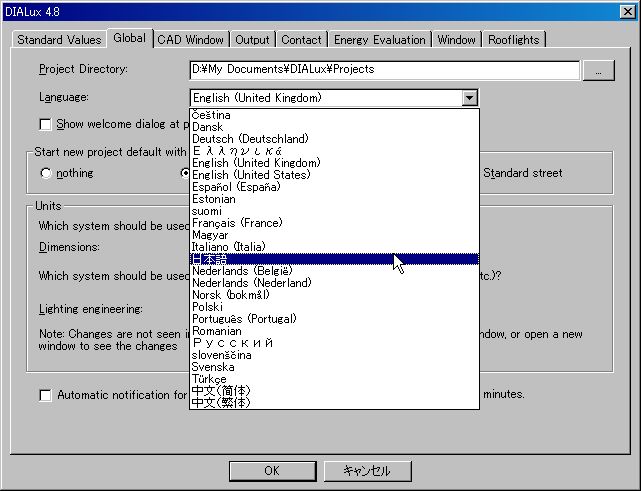This screenshot has width=641, height=491.
Task: Pick Italiano (Italia) language
Action: coord(334,247)
